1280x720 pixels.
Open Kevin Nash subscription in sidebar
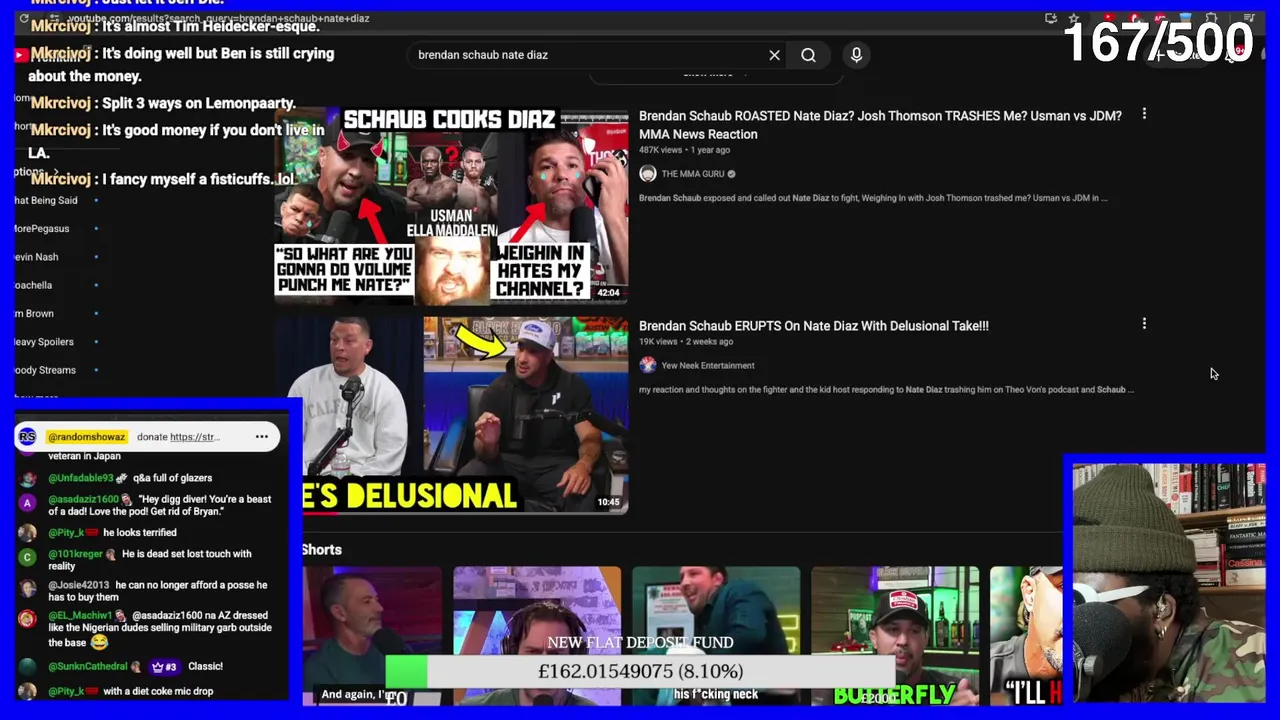tap(36, 257)
